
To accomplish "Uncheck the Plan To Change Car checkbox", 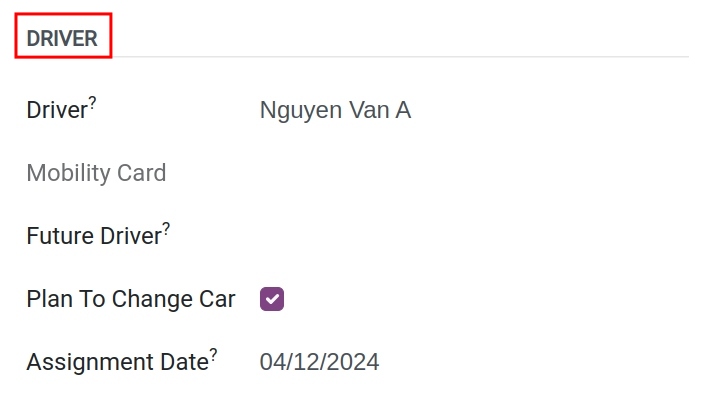I will 272,299.
